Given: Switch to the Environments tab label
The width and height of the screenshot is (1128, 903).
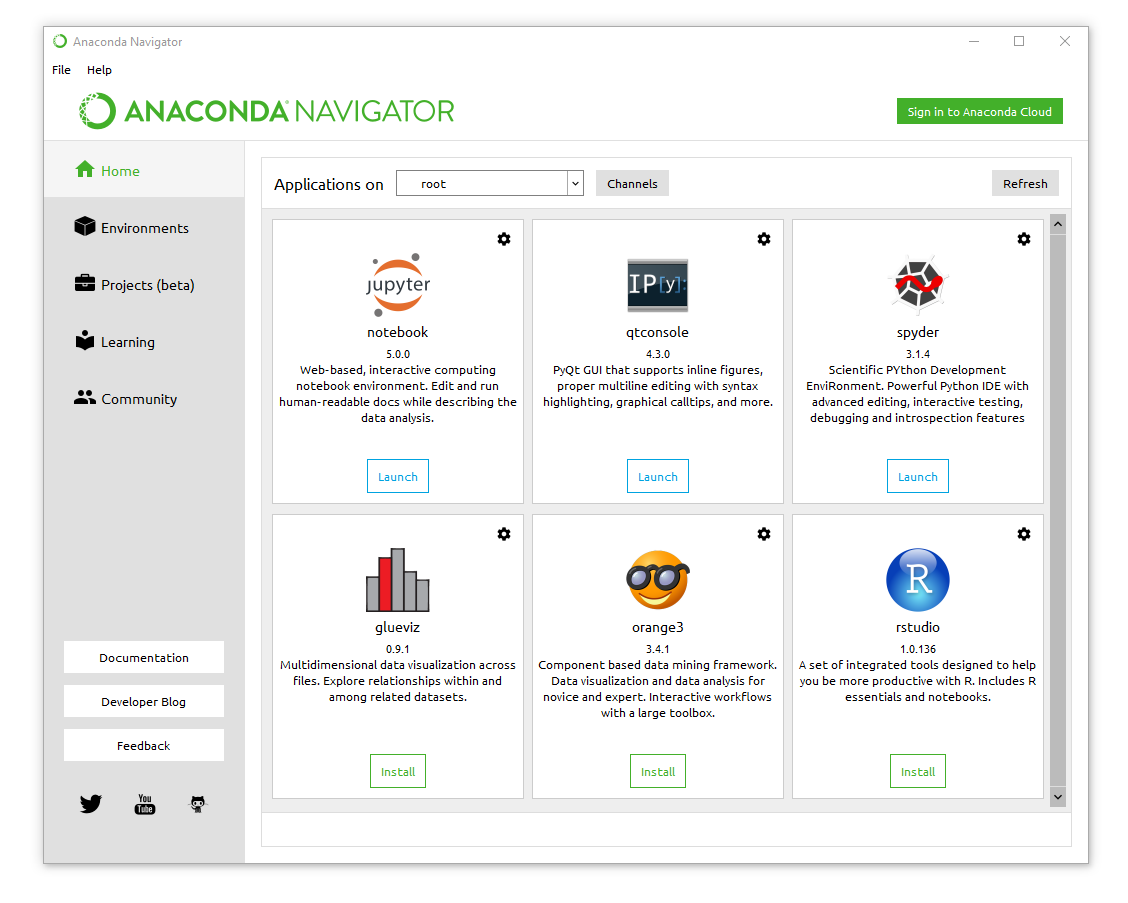Looking at the screenshot, I should 145,228.
